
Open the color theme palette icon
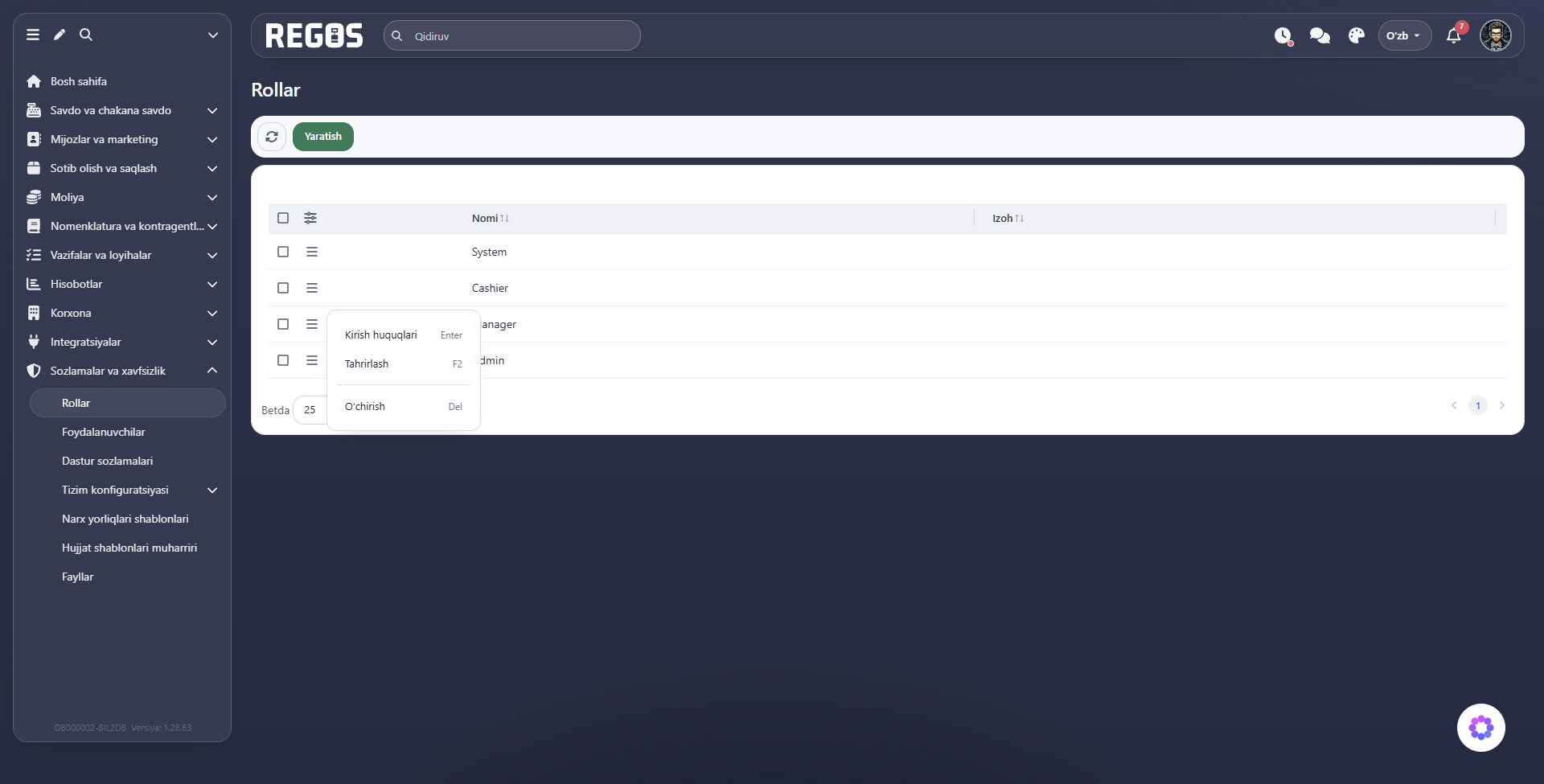[x=1357, y=35]
